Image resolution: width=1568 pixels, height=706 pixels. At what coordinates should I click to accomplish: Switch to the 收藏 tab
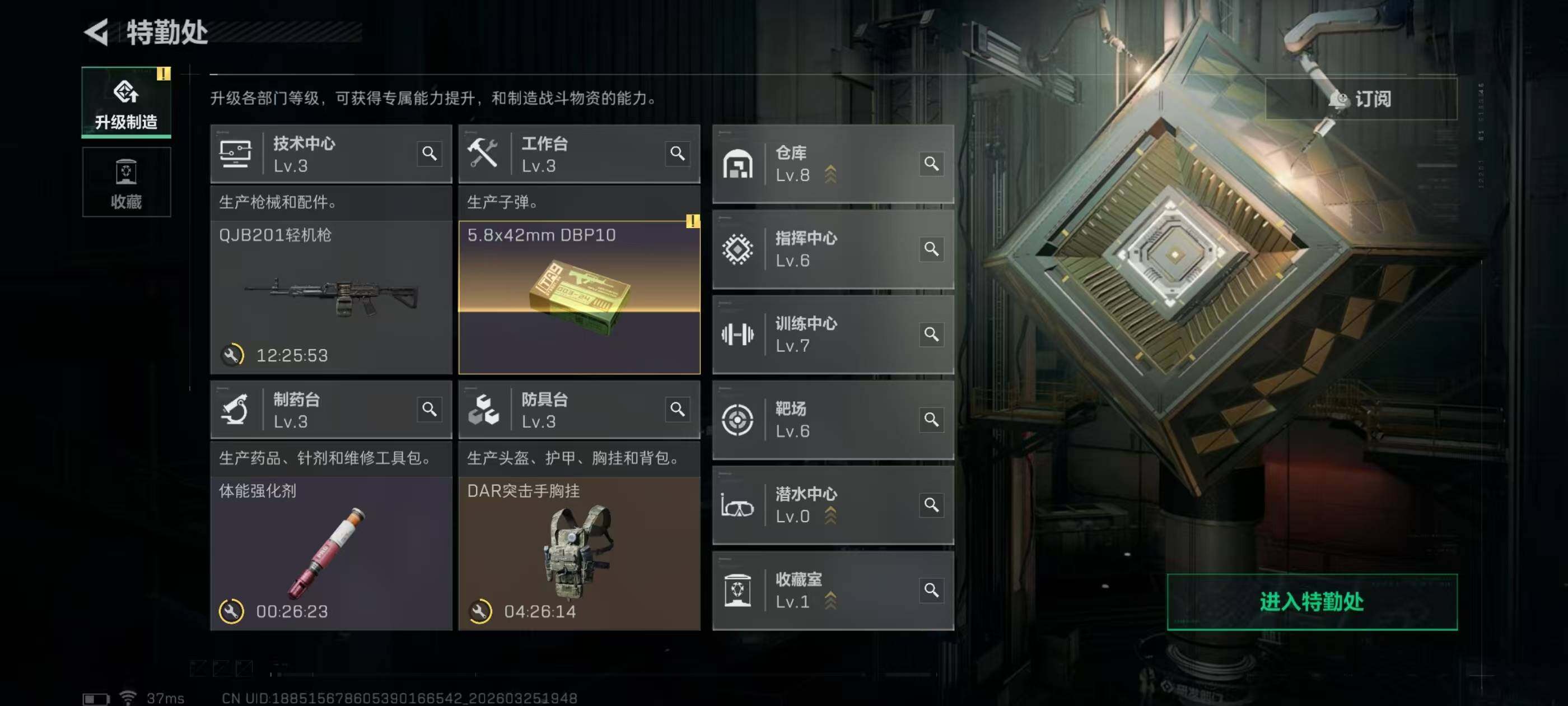127,182
